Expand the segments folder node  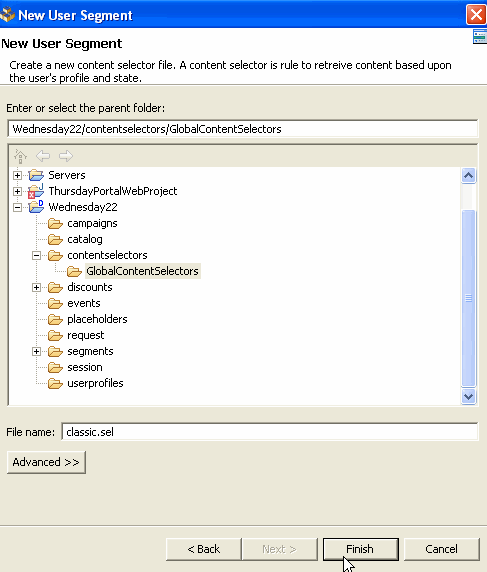click(x=36, y=351)
